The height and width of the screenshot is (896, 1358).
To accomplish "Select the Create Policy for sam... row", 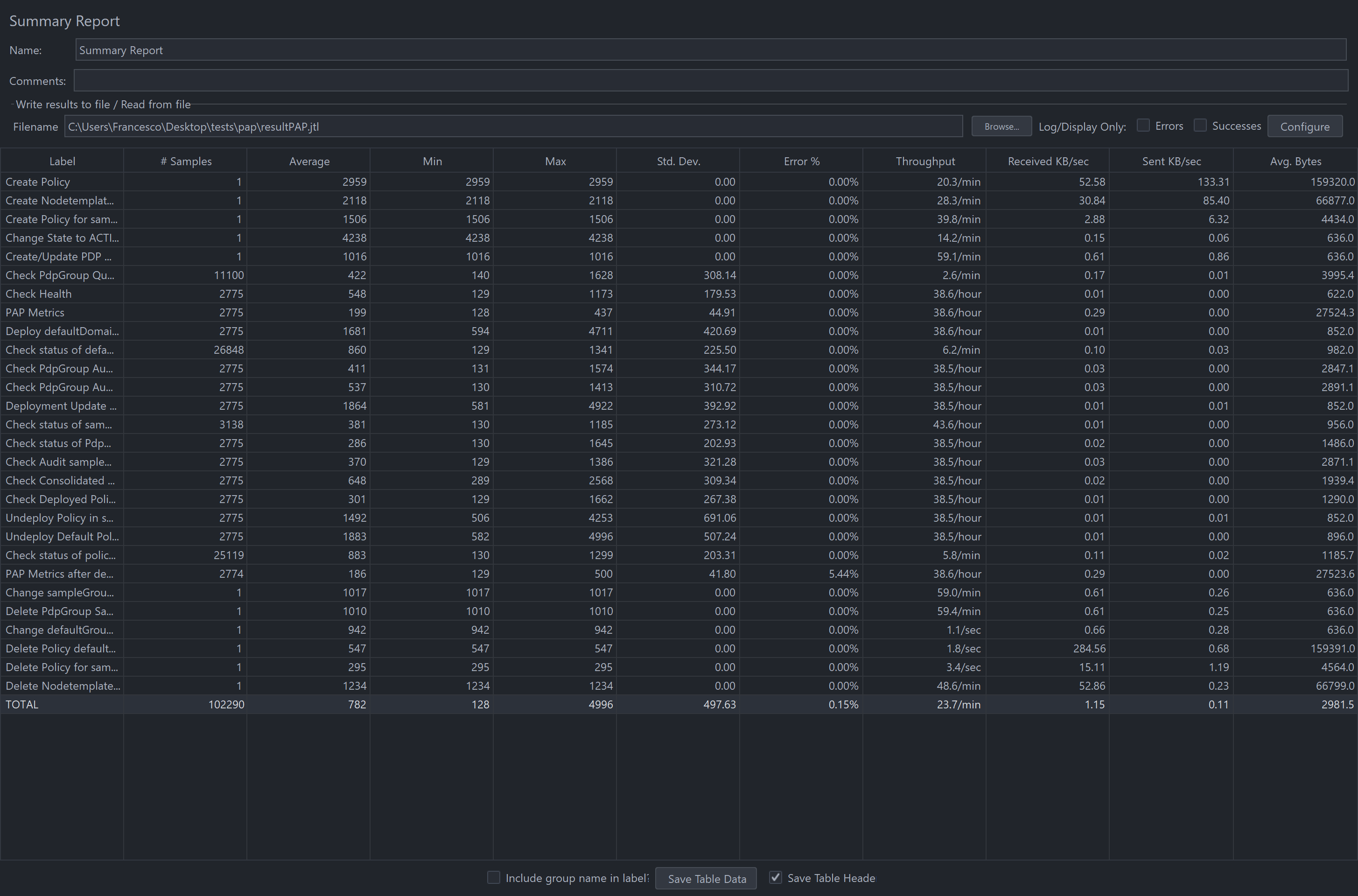I will (x=679, y=219).
